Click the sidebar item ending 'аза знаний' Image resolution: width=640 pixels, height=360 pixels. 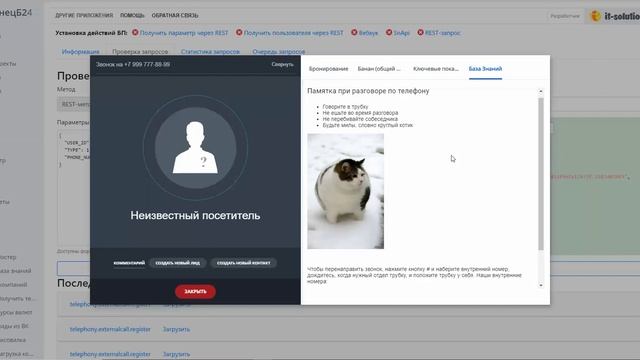16,271
